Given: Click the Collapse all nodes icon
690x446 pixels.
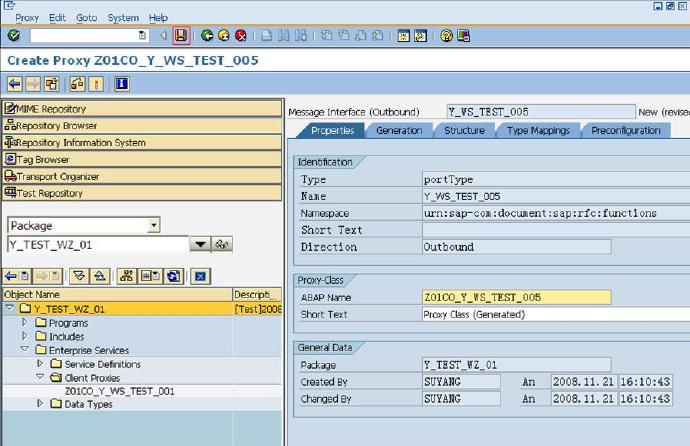Looking at the screenshot, I should tap(100, 276).
